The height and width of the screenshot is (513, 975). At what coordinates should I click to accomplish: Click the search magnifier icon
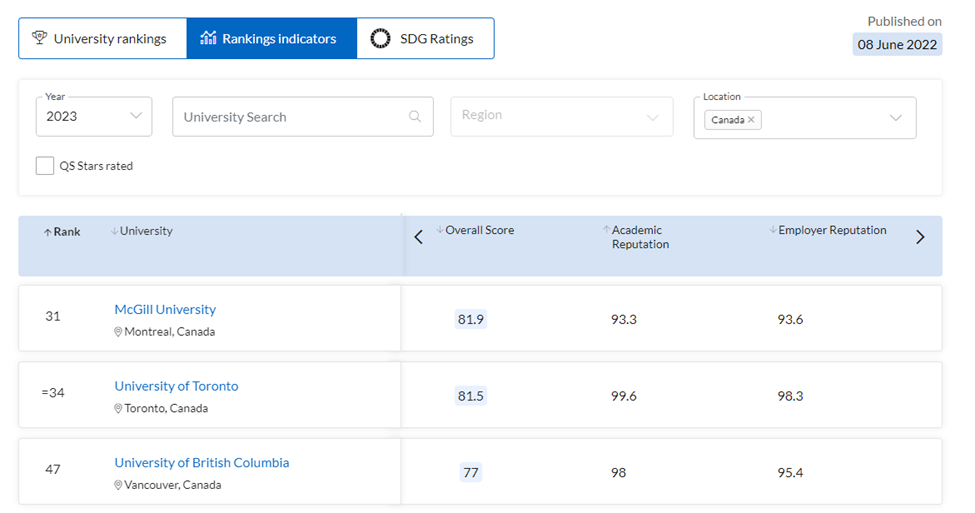pos(415,116)
